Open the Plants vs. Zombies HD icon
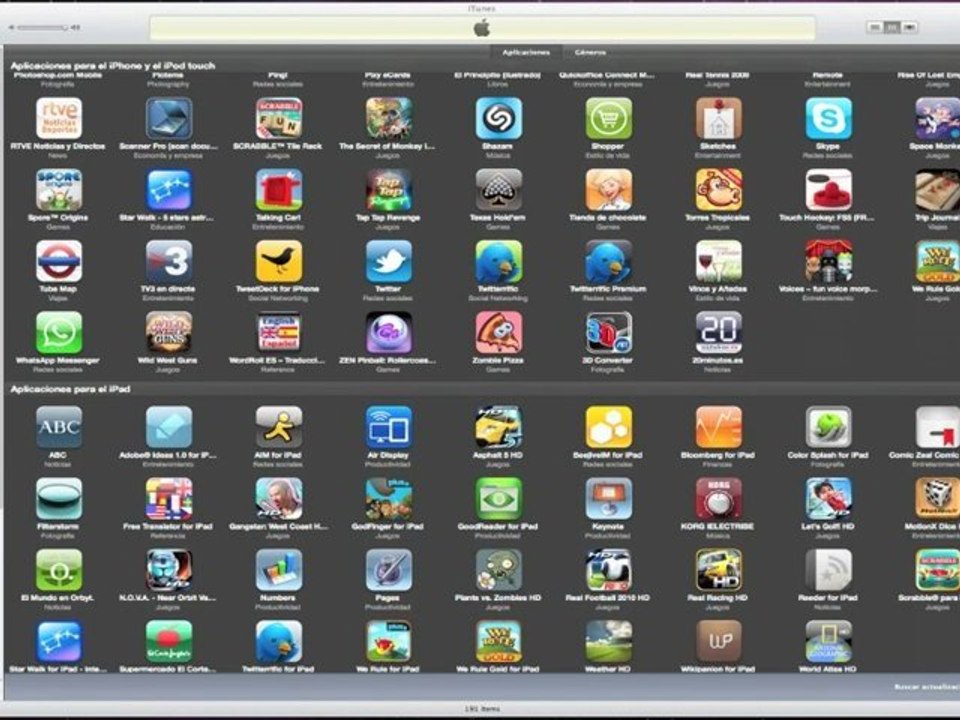This screenshot has width=960, height=720. click(498, 570)
